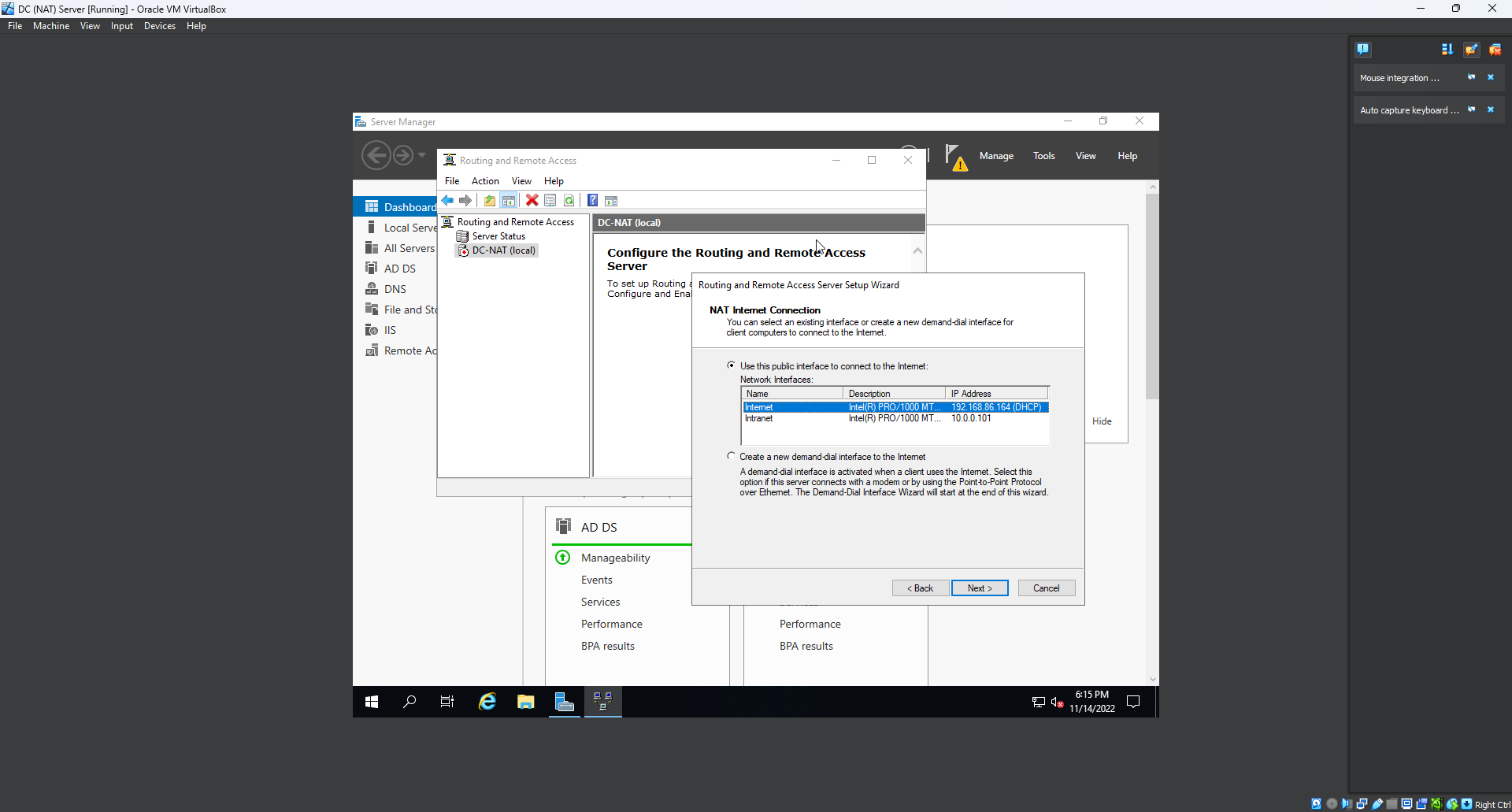Open Properties from Routing toolbar
The image size is (1512, 812).
(550, 201)
